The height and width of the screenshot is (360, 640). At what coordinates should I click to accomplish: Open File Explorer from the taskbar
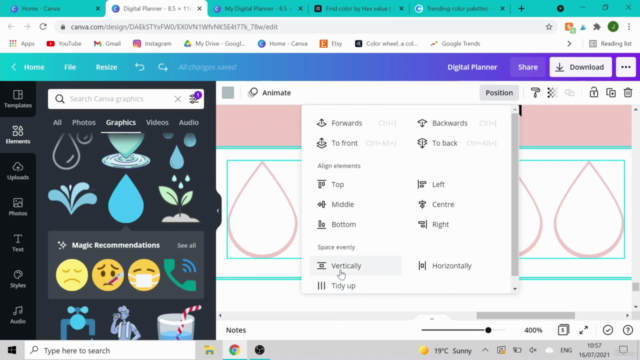tap(209, 350)
